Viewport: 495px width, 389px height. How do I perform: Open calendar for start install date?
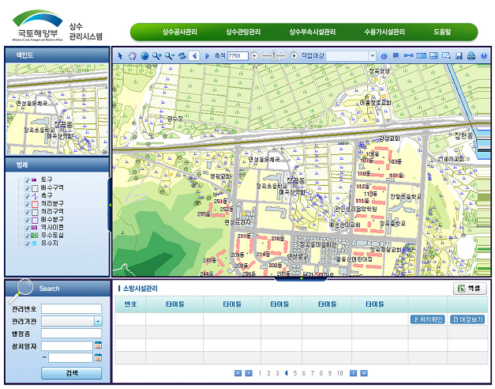(x=98, y=345)
